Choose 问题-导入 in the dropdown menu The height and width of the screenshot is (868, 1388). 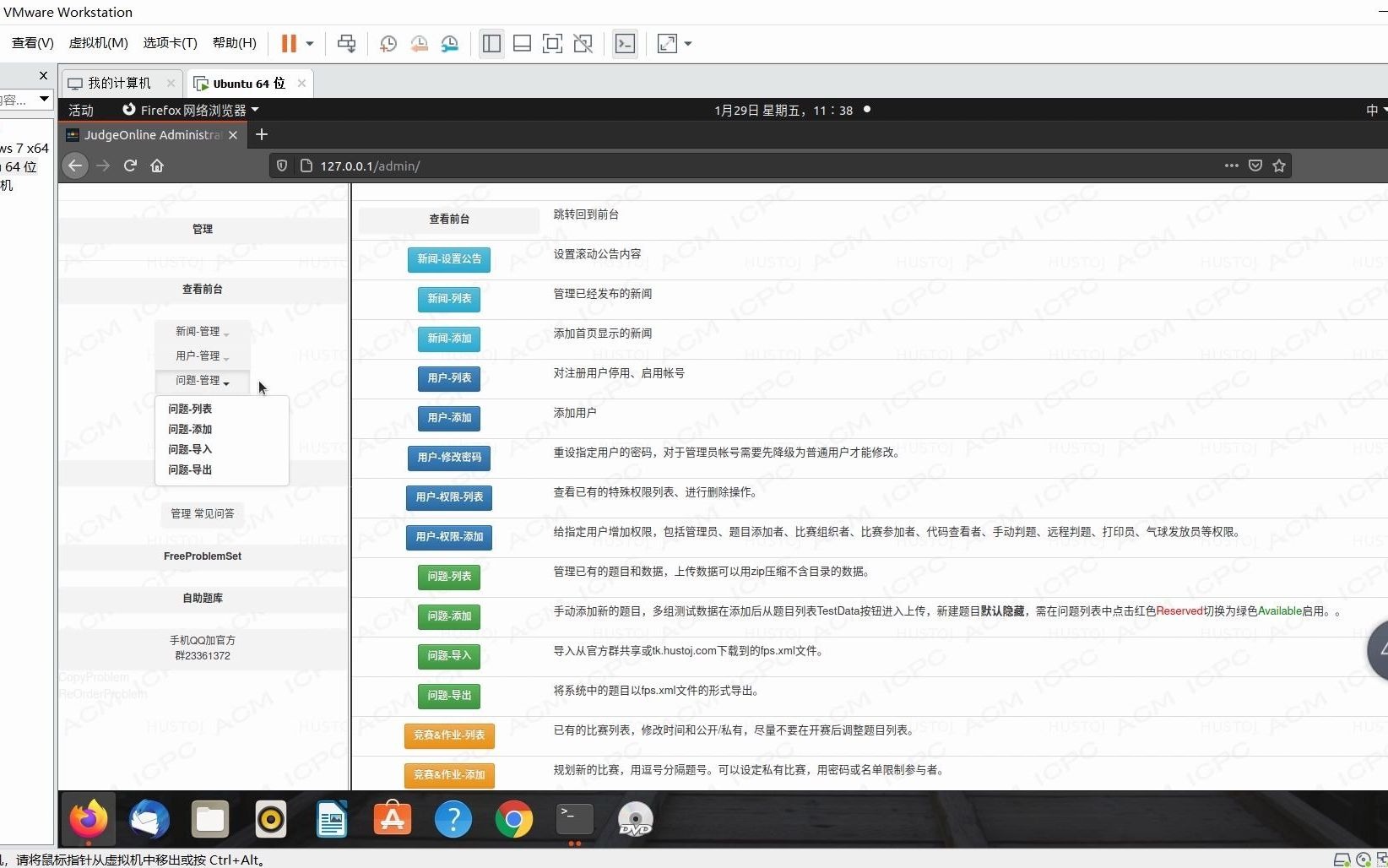click(190, 449)
